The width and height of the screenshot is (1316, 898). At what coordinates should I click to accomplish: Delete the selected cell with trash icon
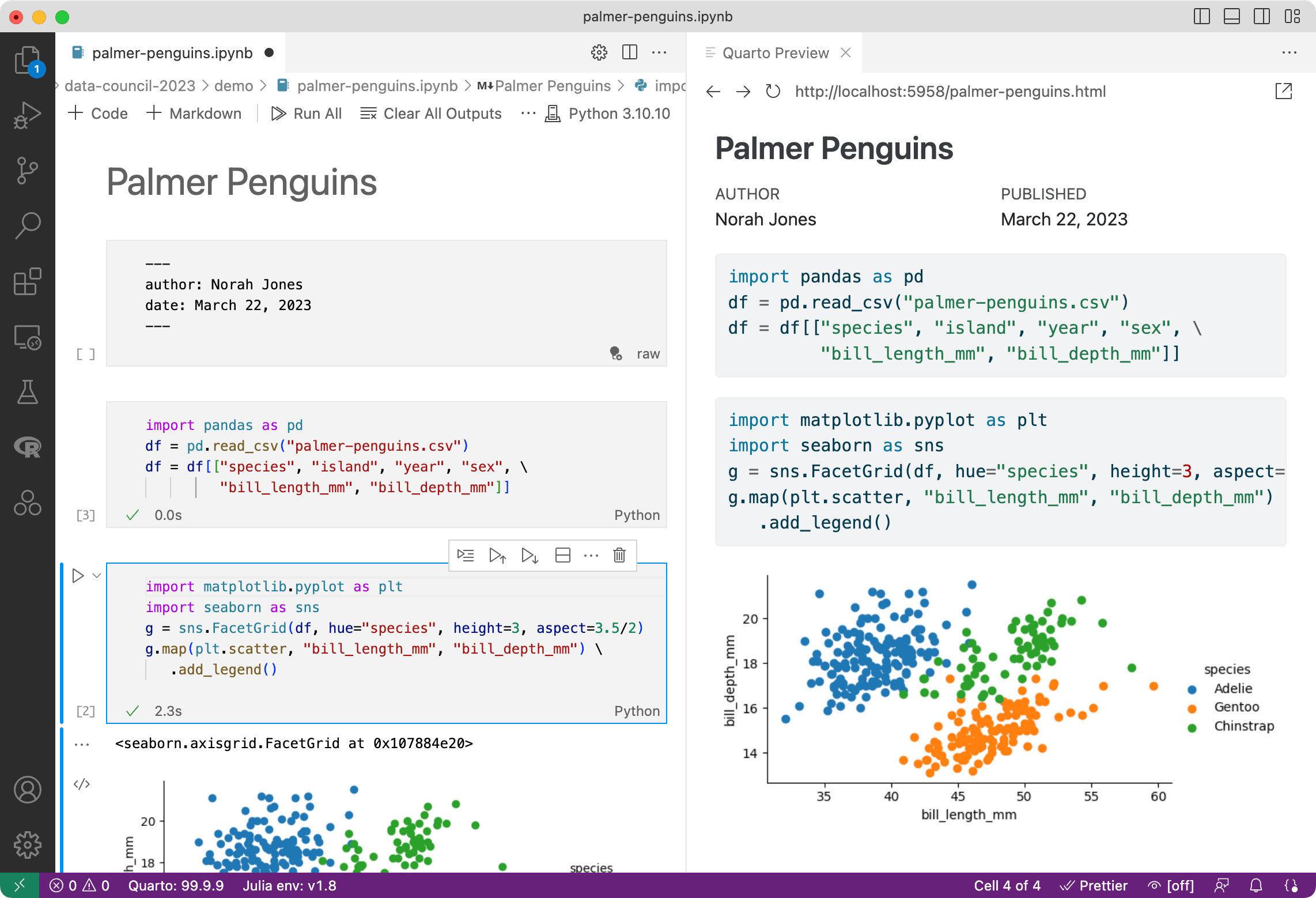click(x=619, y=555)
